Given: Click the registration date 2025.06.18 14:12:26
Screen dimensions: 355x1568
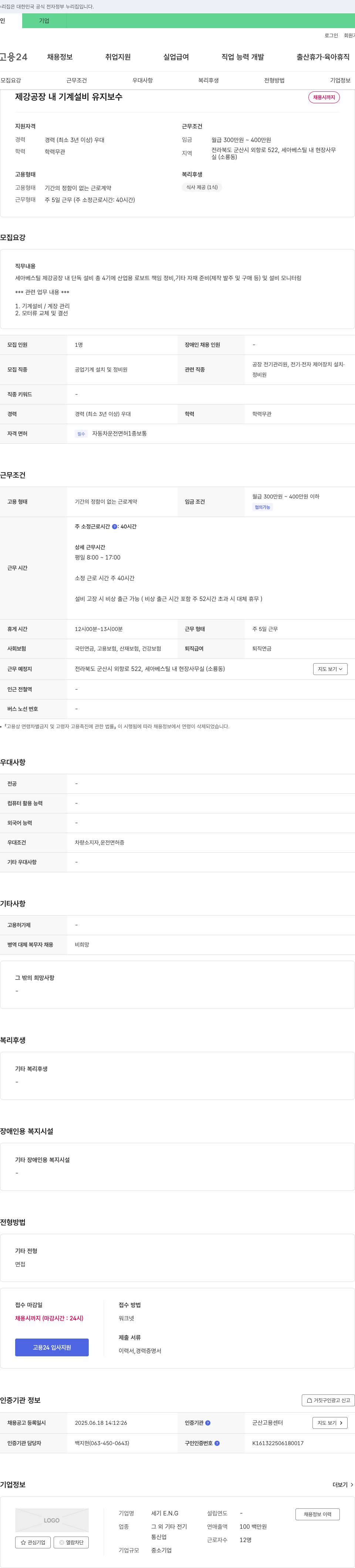Looking at the screenshot, I should [101, 1423].
